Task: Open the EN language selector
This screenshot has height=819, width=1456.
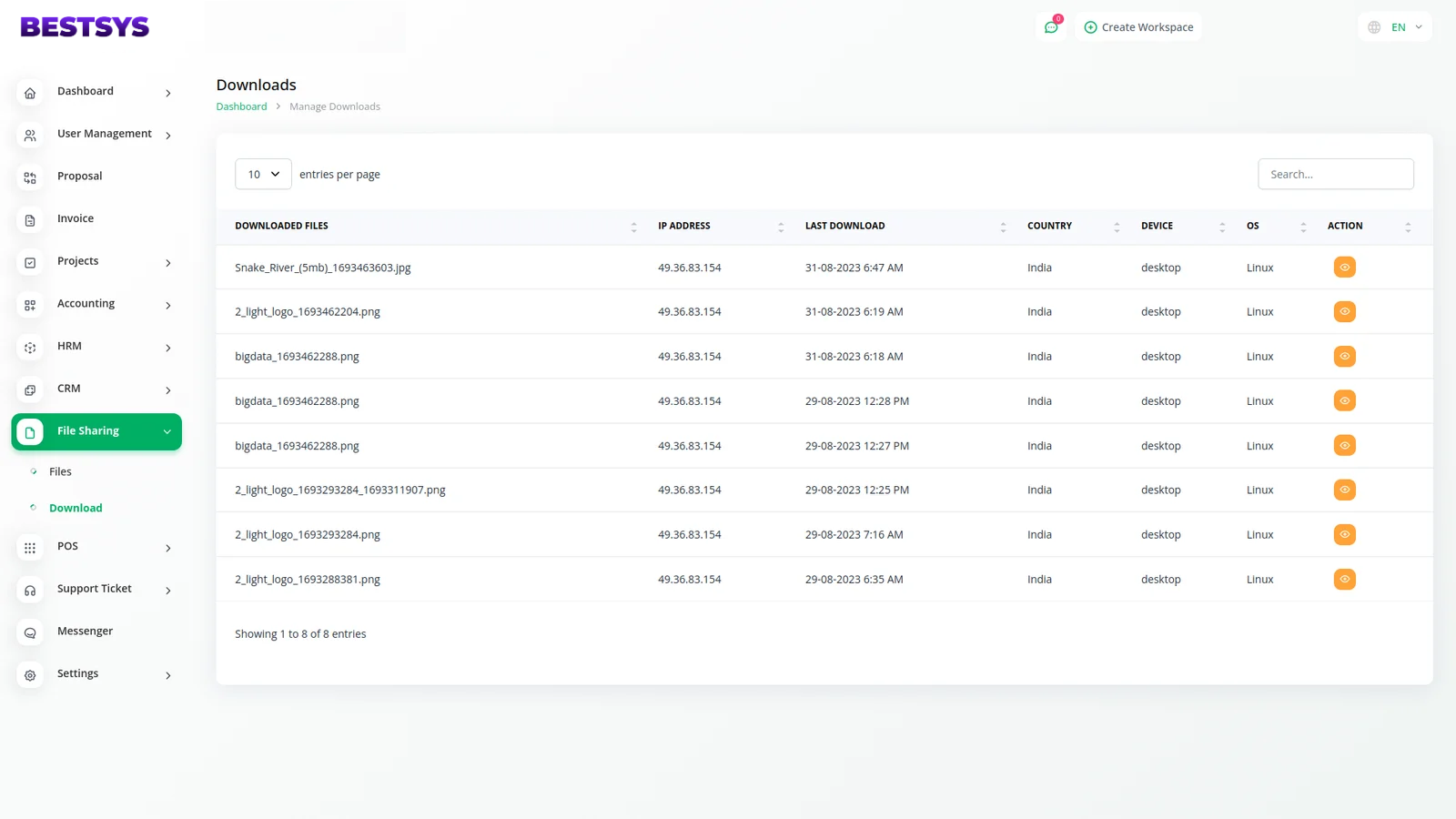Action: (1395, 27)
